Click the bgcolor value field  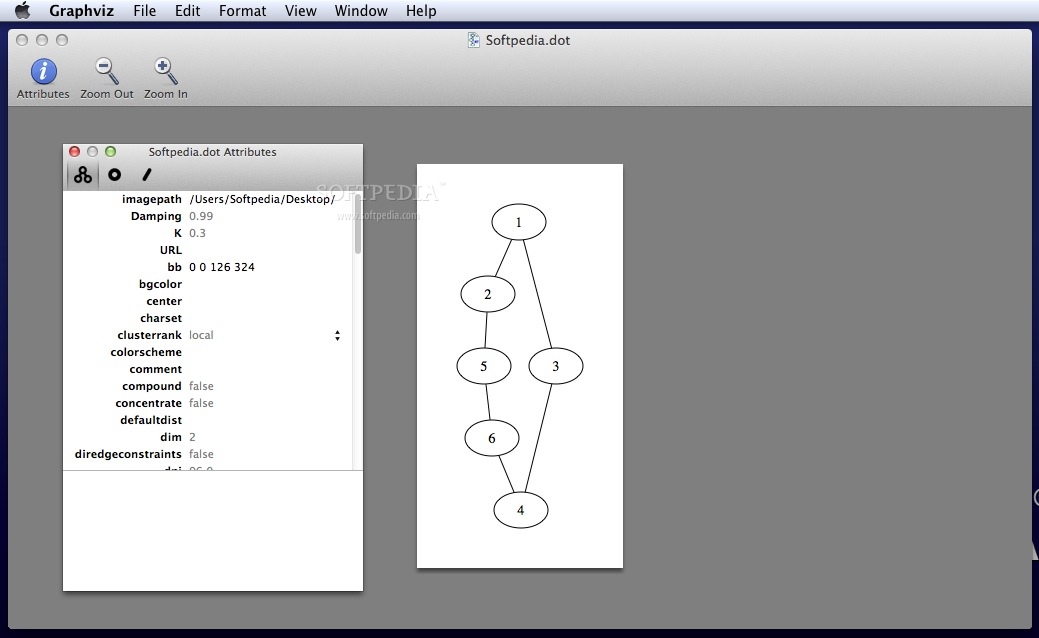click(268, 284)
